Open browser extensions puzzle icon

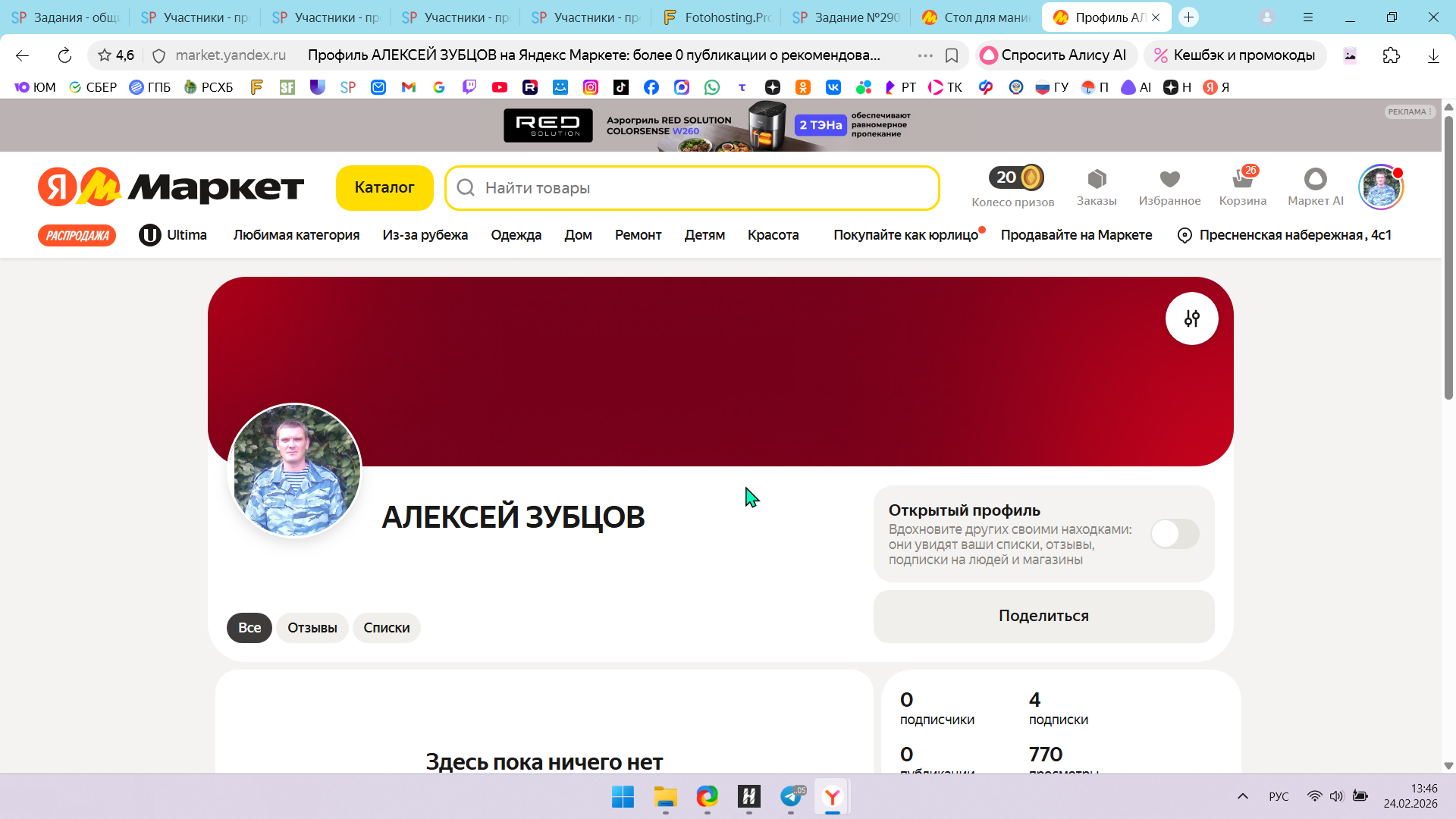(x=1391, y=55)
